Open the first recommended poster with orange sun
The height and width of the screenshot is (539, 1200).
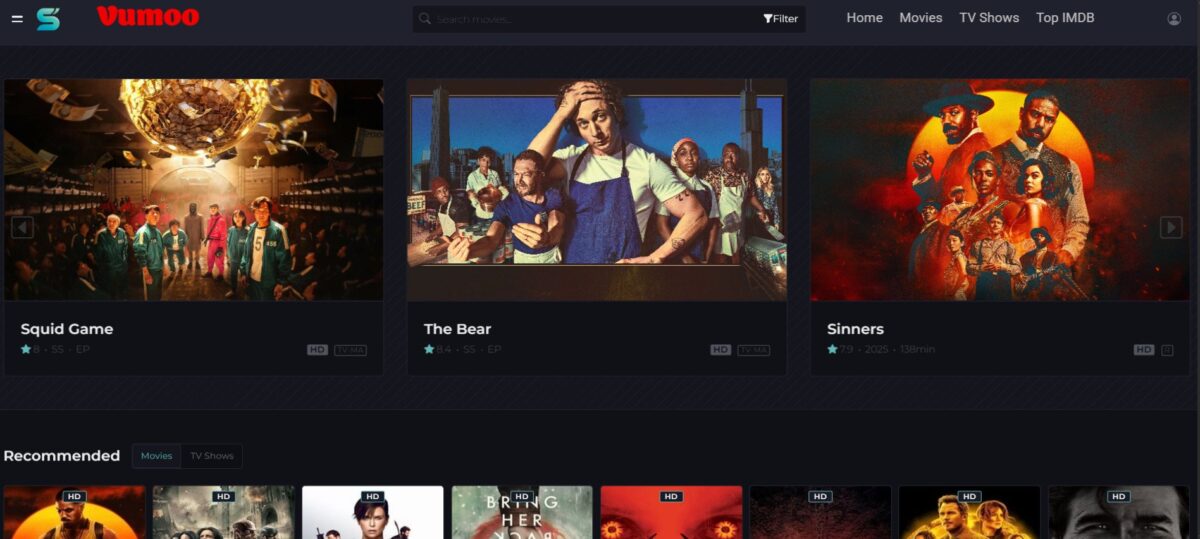point(74,512)
